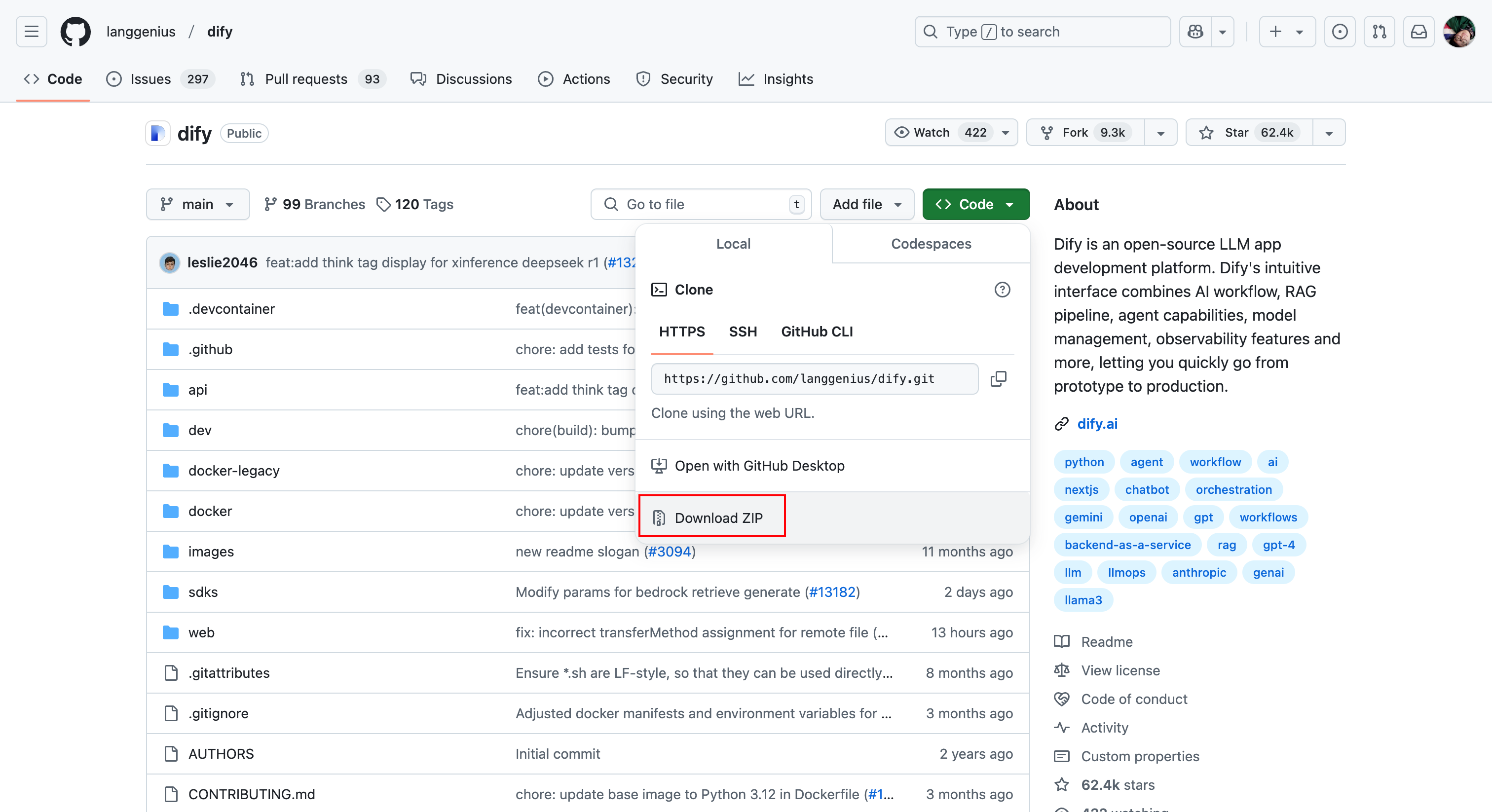The image size is (1492, 812).
Task: Select the SSH clone method
Action: coord(743,332)
